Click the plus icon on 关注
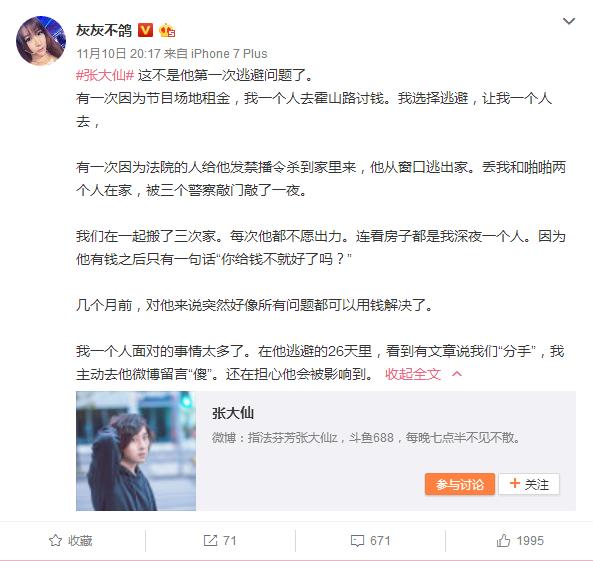The width and height of the screenshot is (593, 561). click(514, 483)
